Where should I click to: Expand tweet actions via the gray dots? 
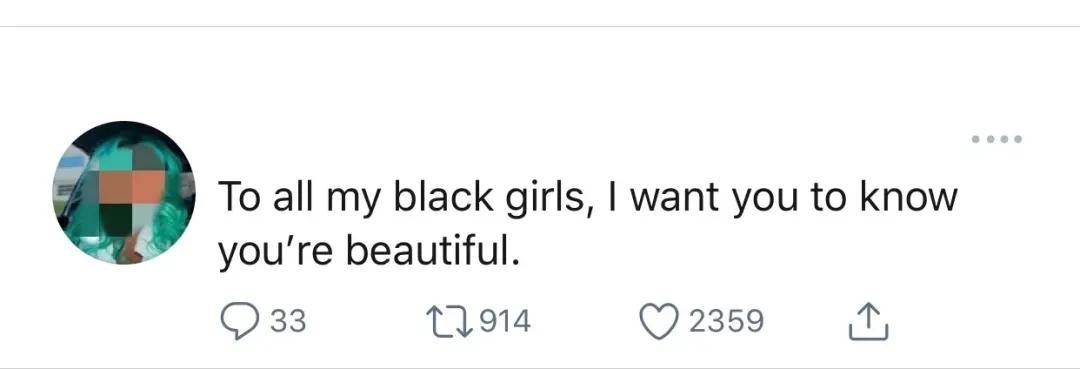996,139
